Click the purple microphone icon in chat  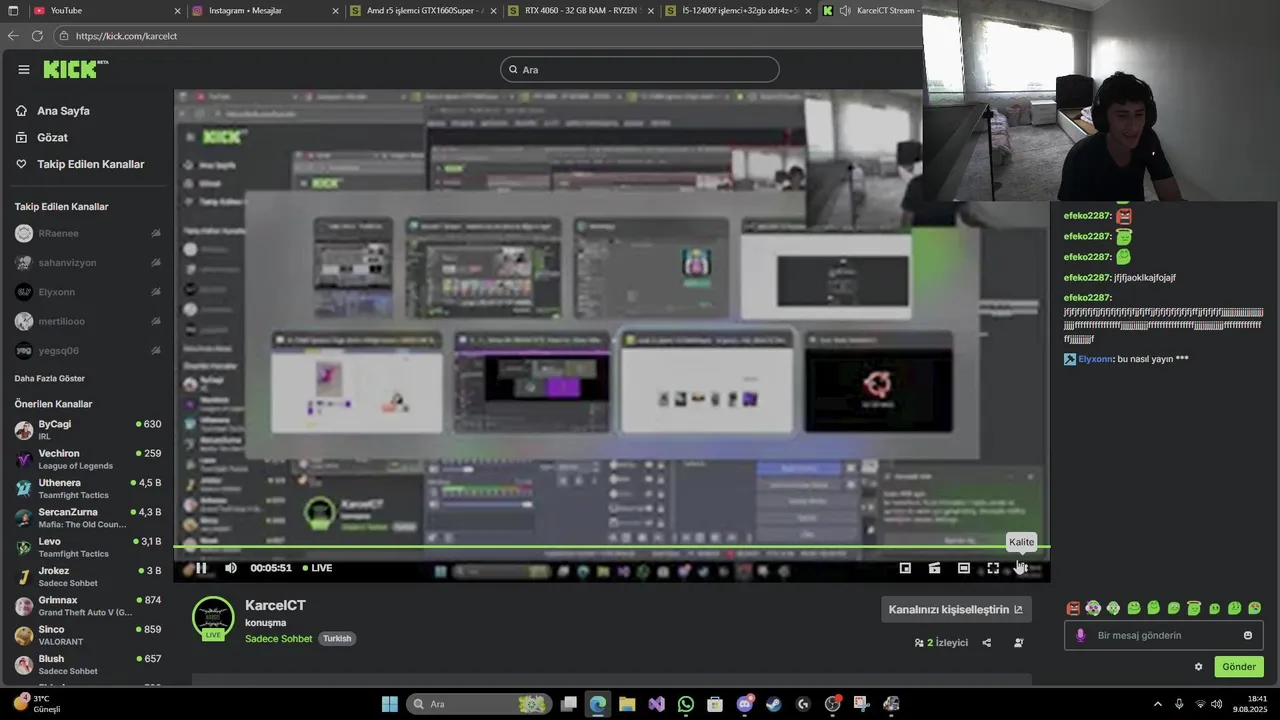click(x=1080, y=635)
